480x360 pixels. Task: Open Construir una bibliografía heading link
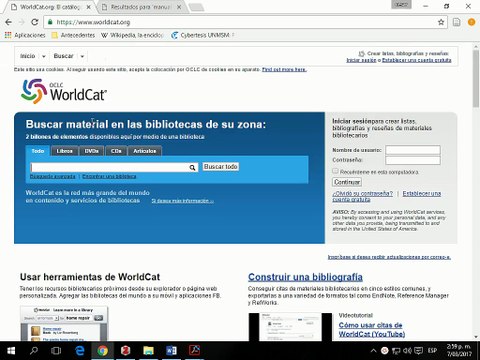[305, 277]
